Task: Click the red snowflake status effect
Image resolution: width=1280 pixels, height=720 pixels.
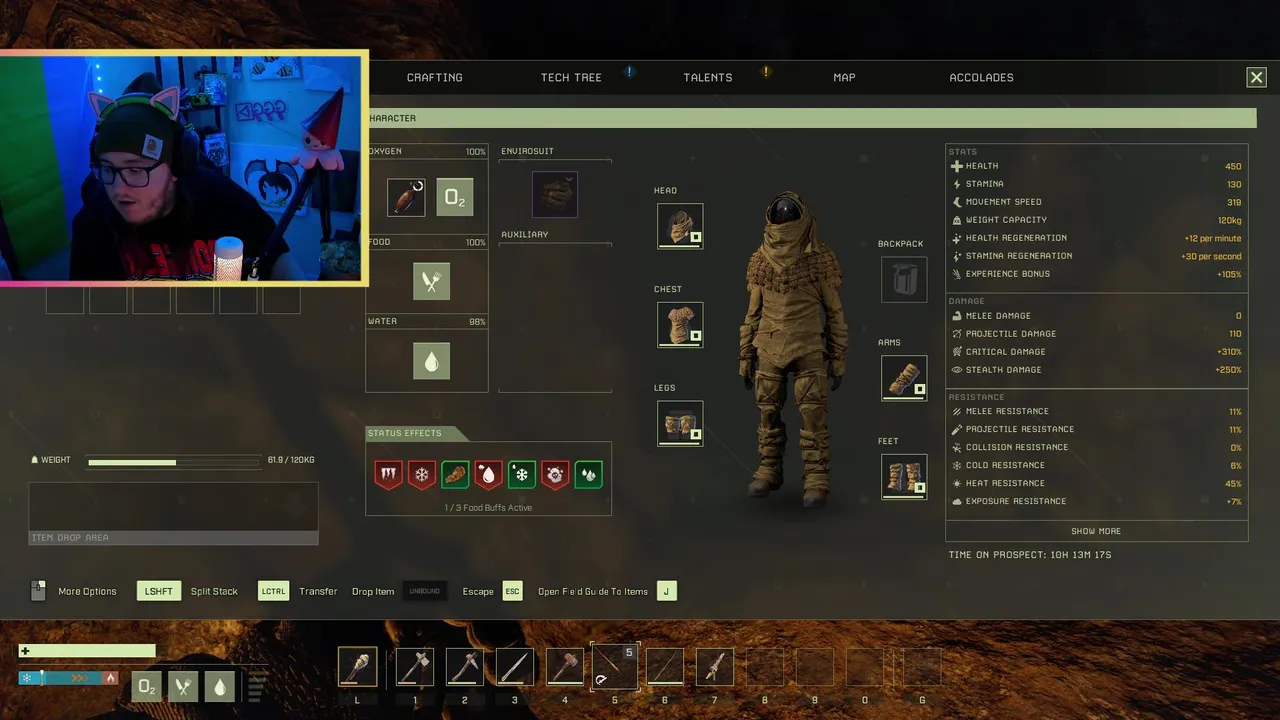Action: [x=422, y=474]
